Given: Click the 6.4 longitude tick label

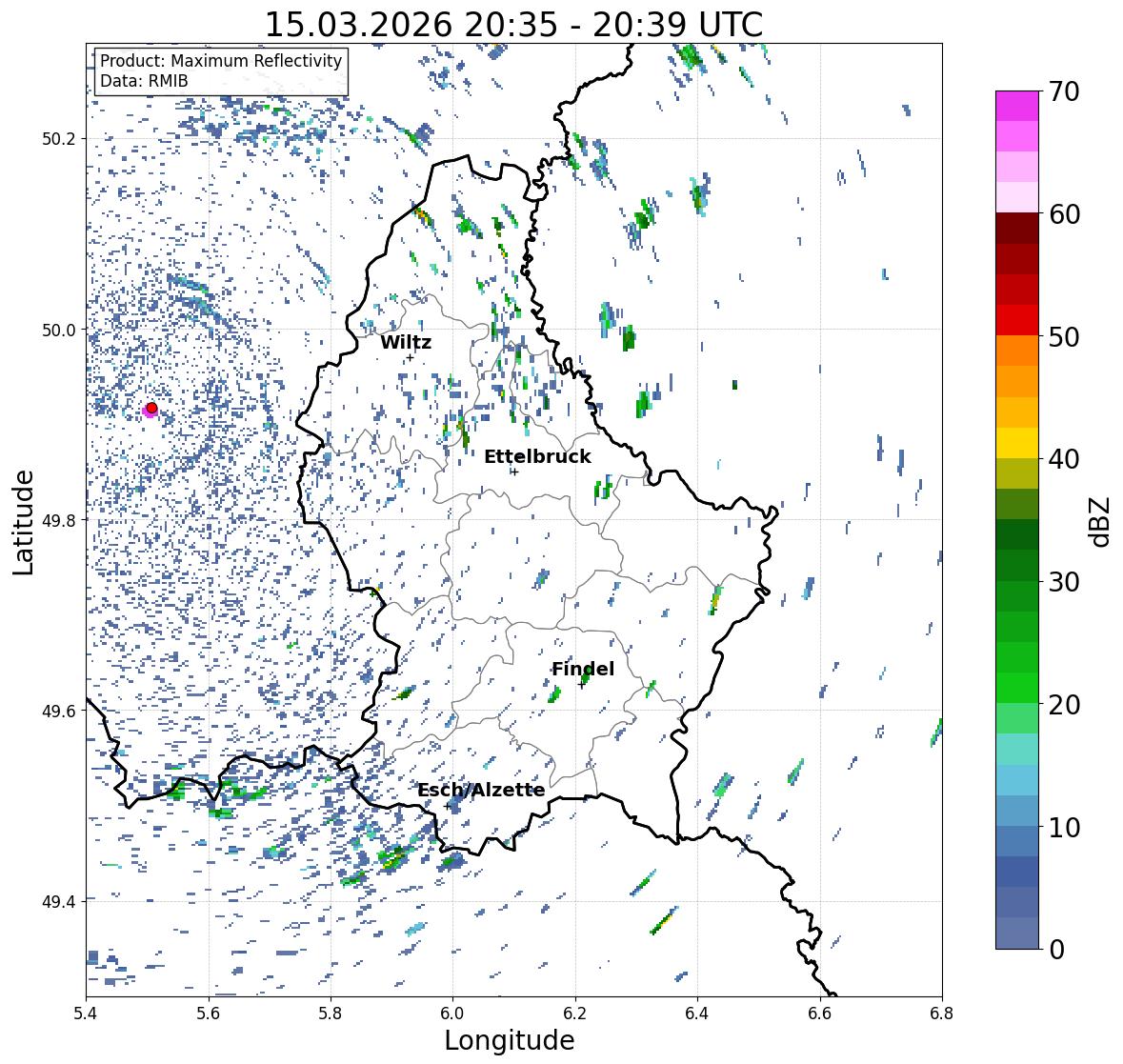Looking at the screenshot, I should pos(697,1013).
